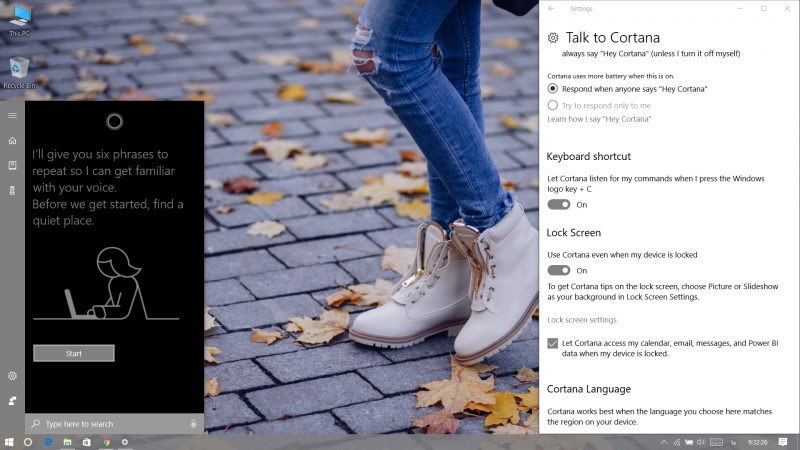Click the Cortana Language heading
Image resolution: width=800 pixels, height=450 pixels.
[588, 389]
